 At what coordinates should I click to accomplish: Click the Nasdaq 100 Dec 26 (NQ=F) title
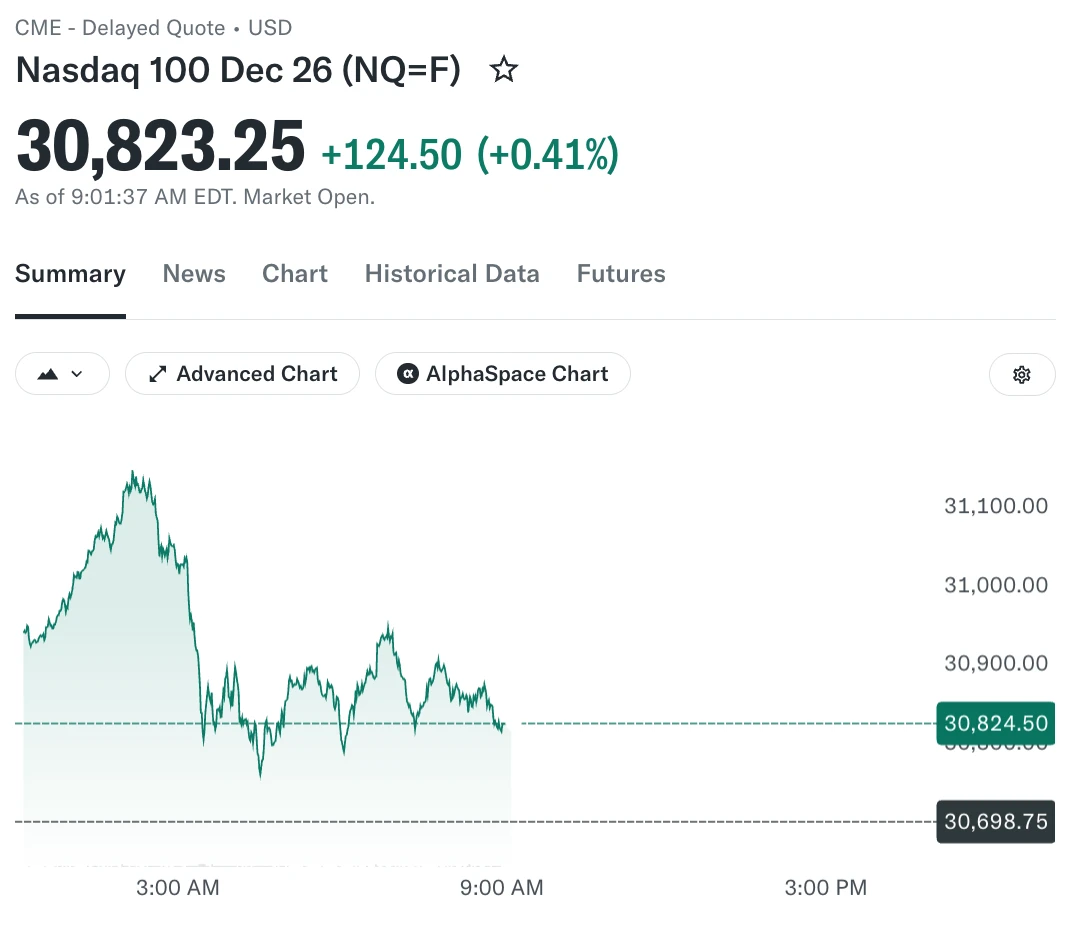(x=238, y=70)
